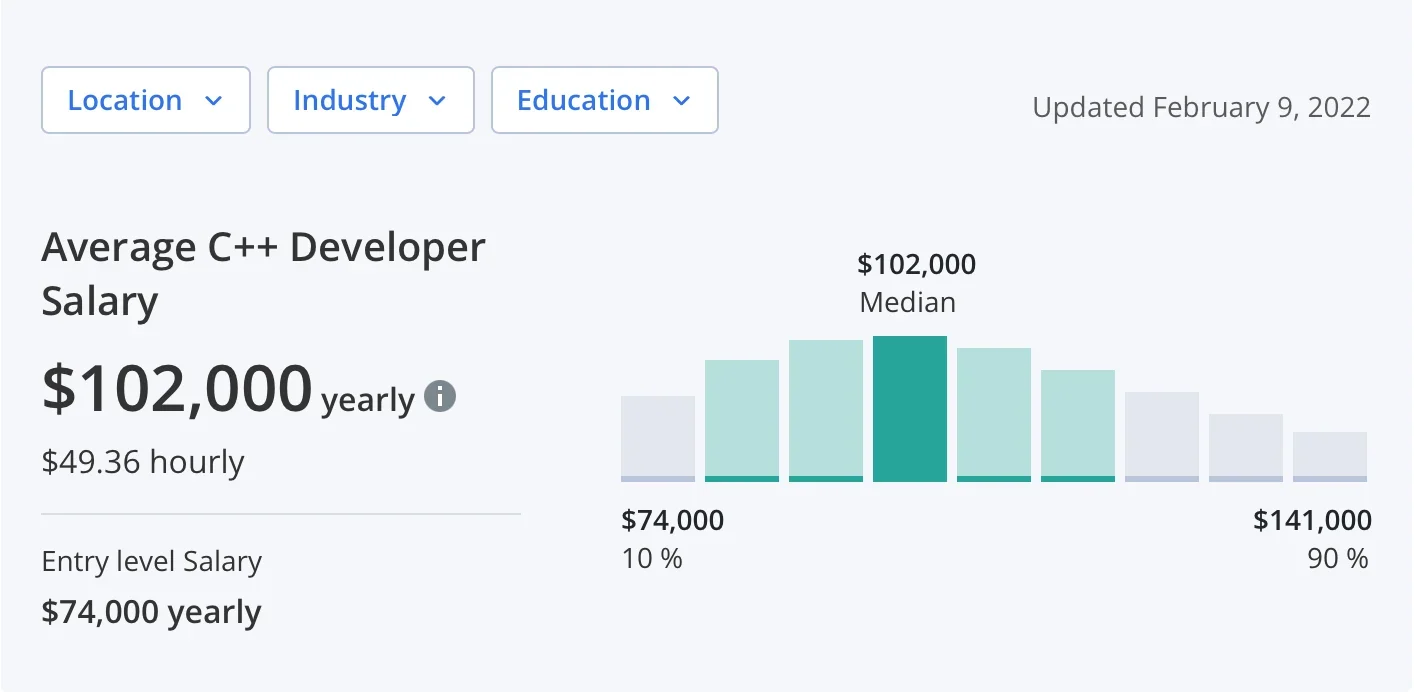Select the eighth gray histogram bar

point(1246,448)
